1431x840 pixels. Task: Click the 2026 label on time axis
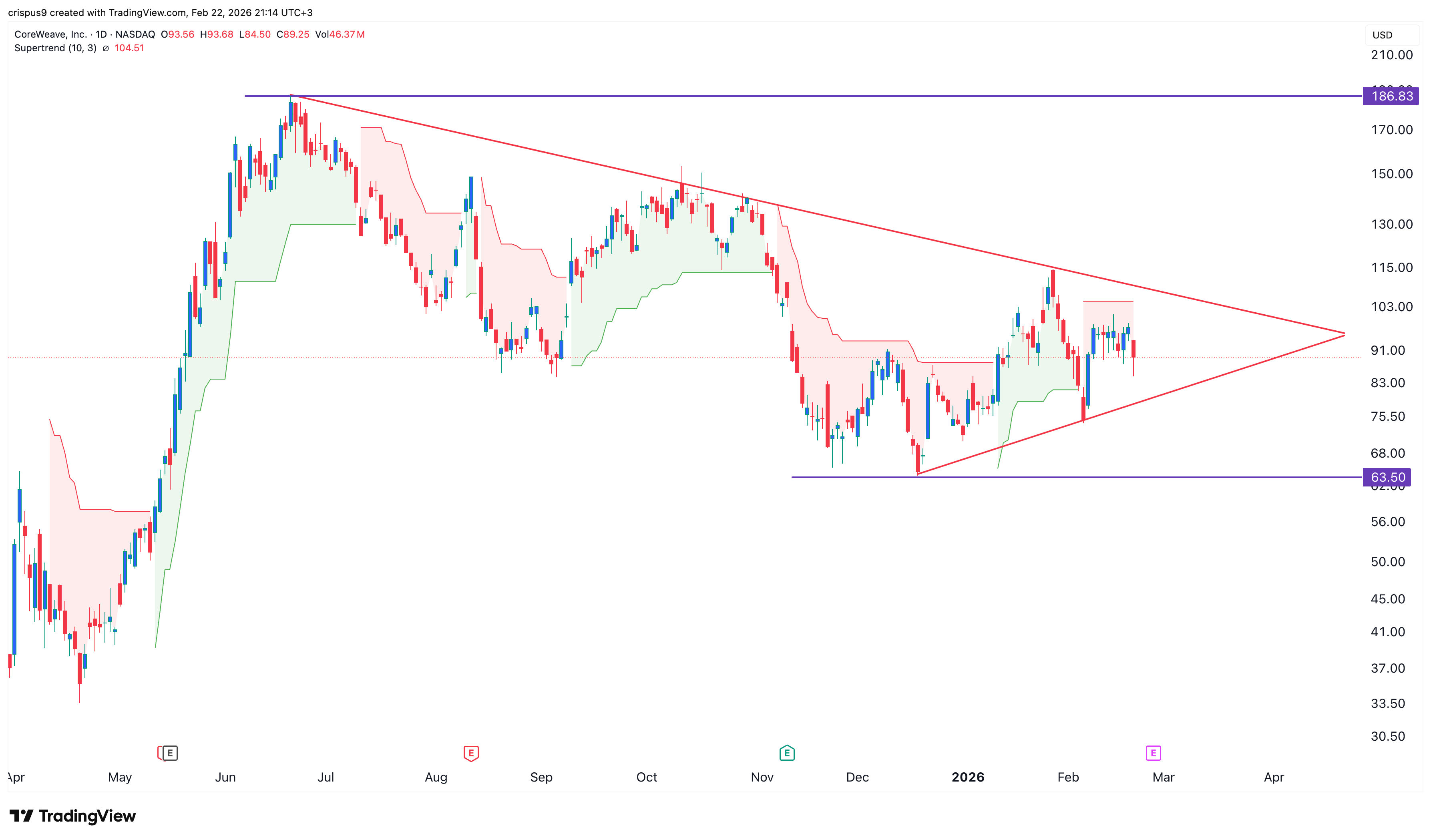click(968, 777)
